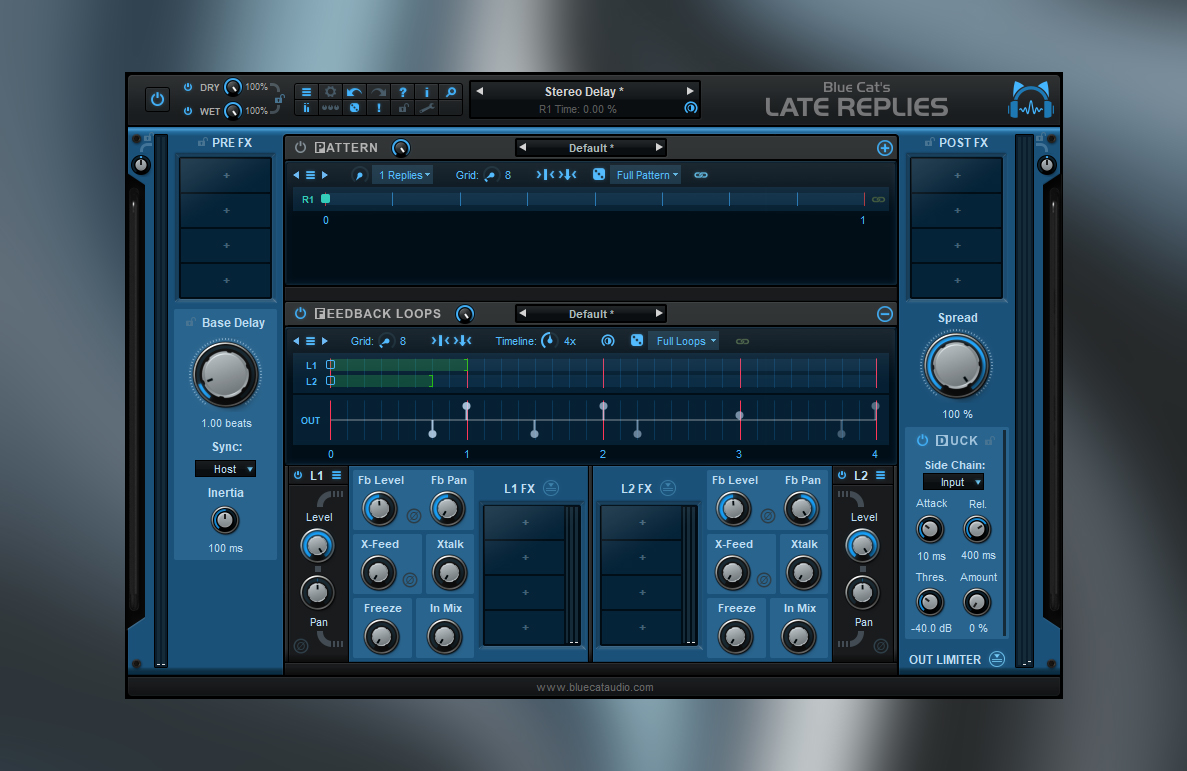Expand the L2 FX section arrow
Image resolution: width=1187 pixels, height=771 pixels.
668,489
